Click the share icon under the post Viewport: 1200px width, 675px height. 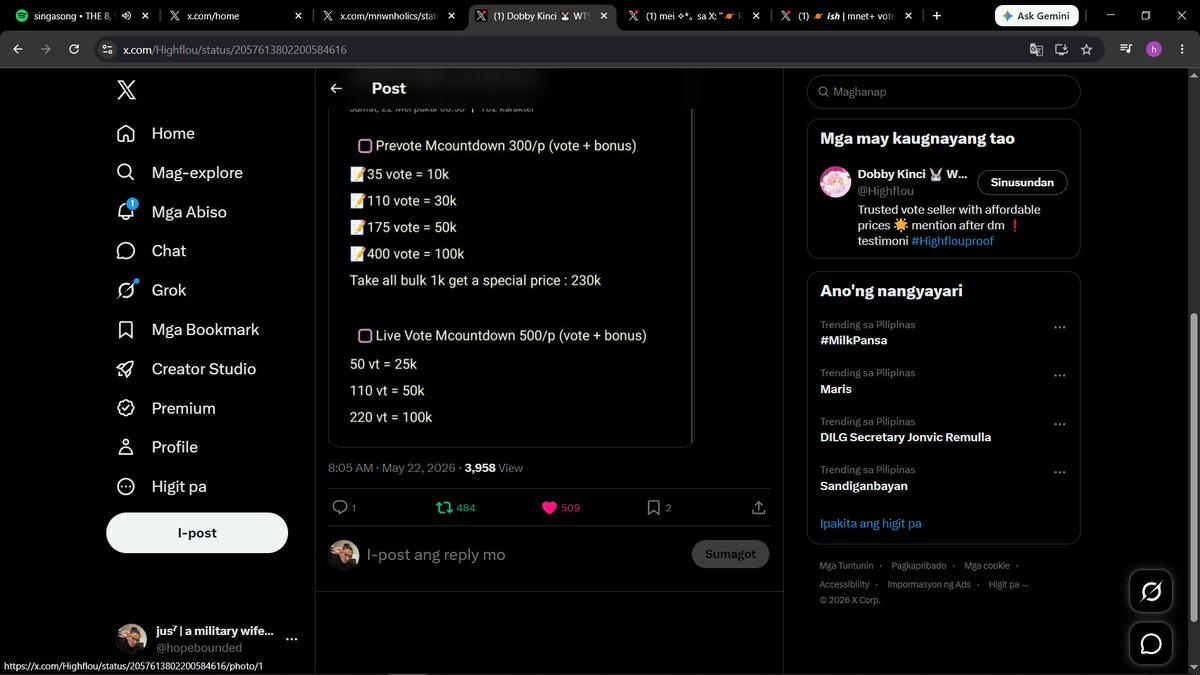[x=759, y=508]
